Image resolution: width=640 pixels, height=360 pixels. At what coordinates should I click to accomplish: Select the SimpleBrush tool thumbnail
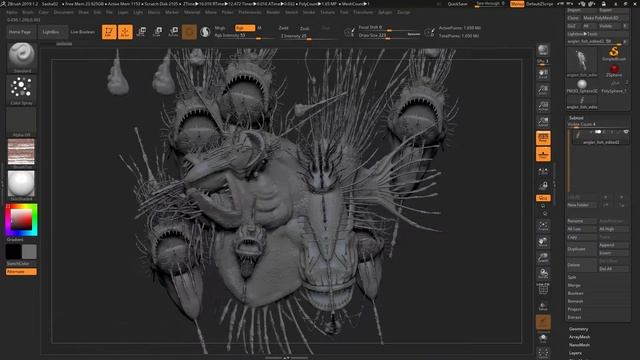(613, 53)
